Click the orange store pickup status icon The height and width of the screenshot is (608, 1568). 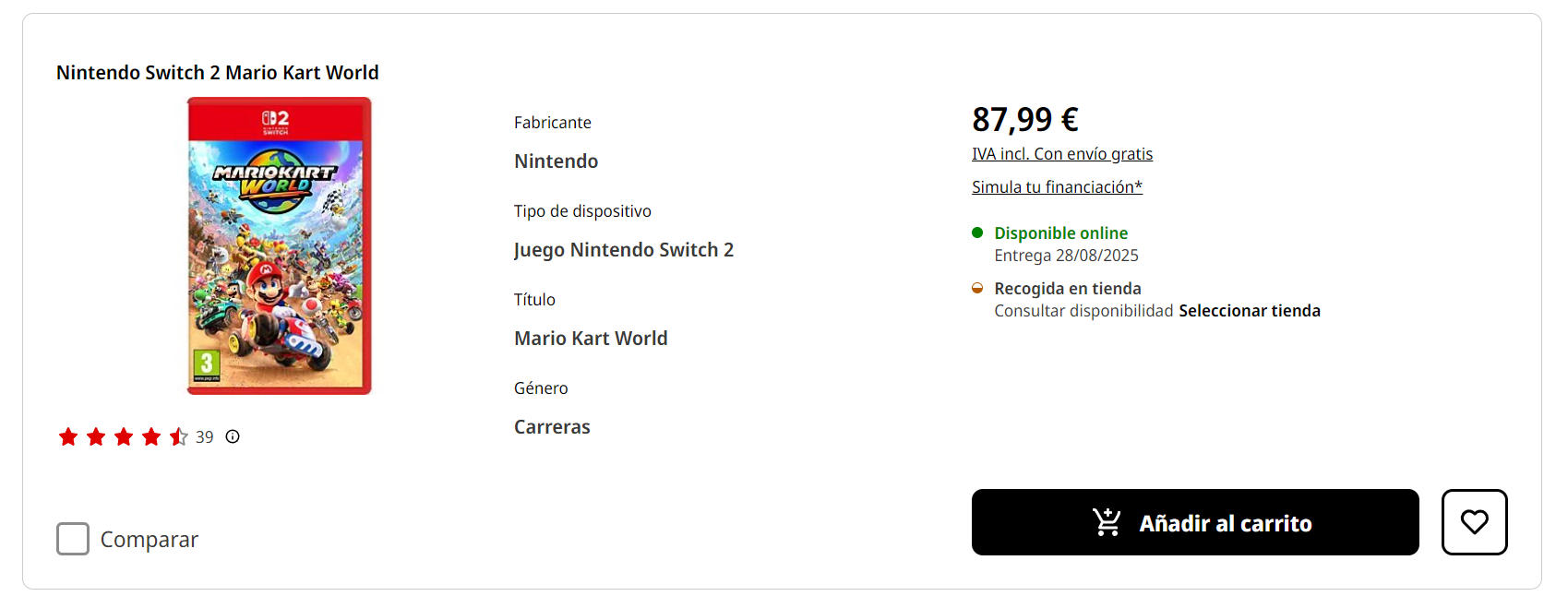977,288
